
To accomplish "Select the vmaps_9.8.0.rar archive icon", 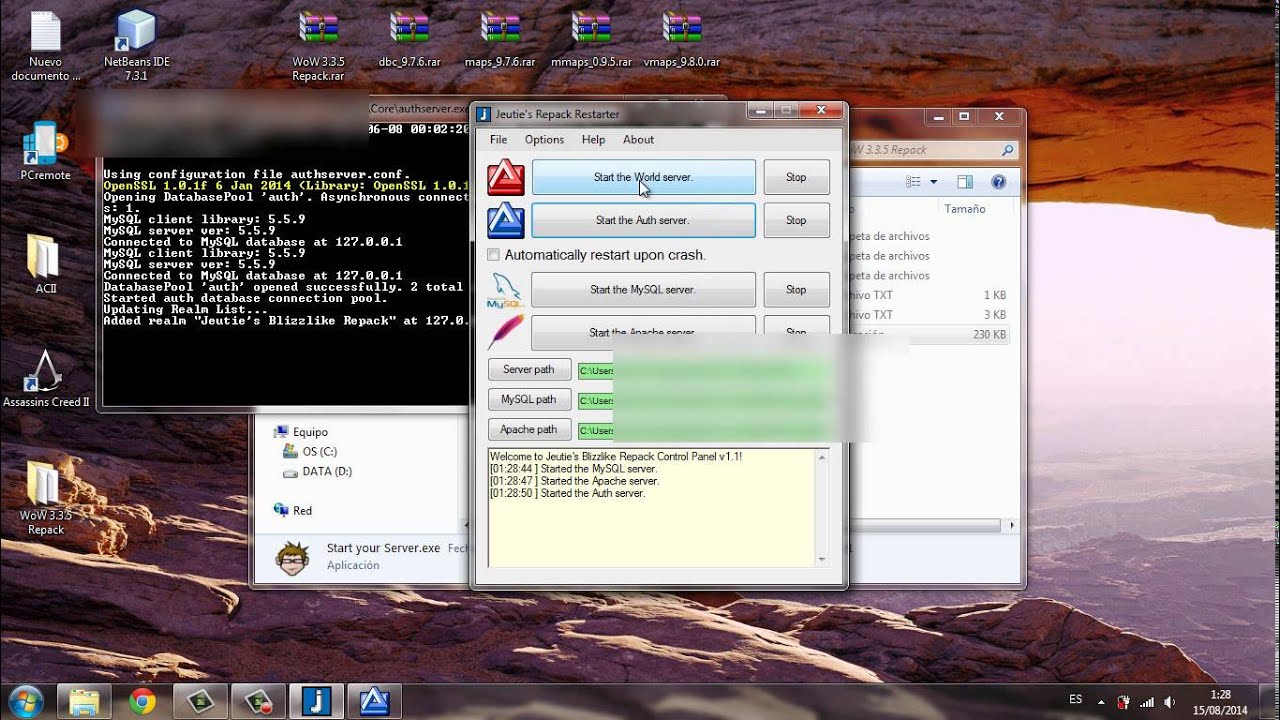I will [682, 40].
